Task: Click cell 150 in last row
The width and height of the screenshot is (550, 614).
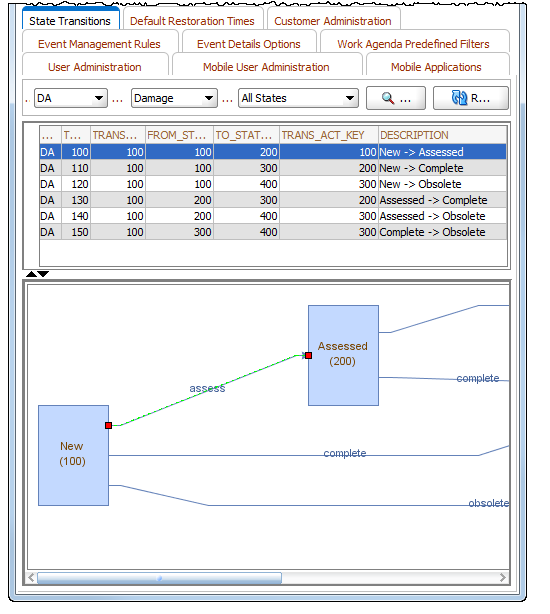Action: tap(76, 232)
